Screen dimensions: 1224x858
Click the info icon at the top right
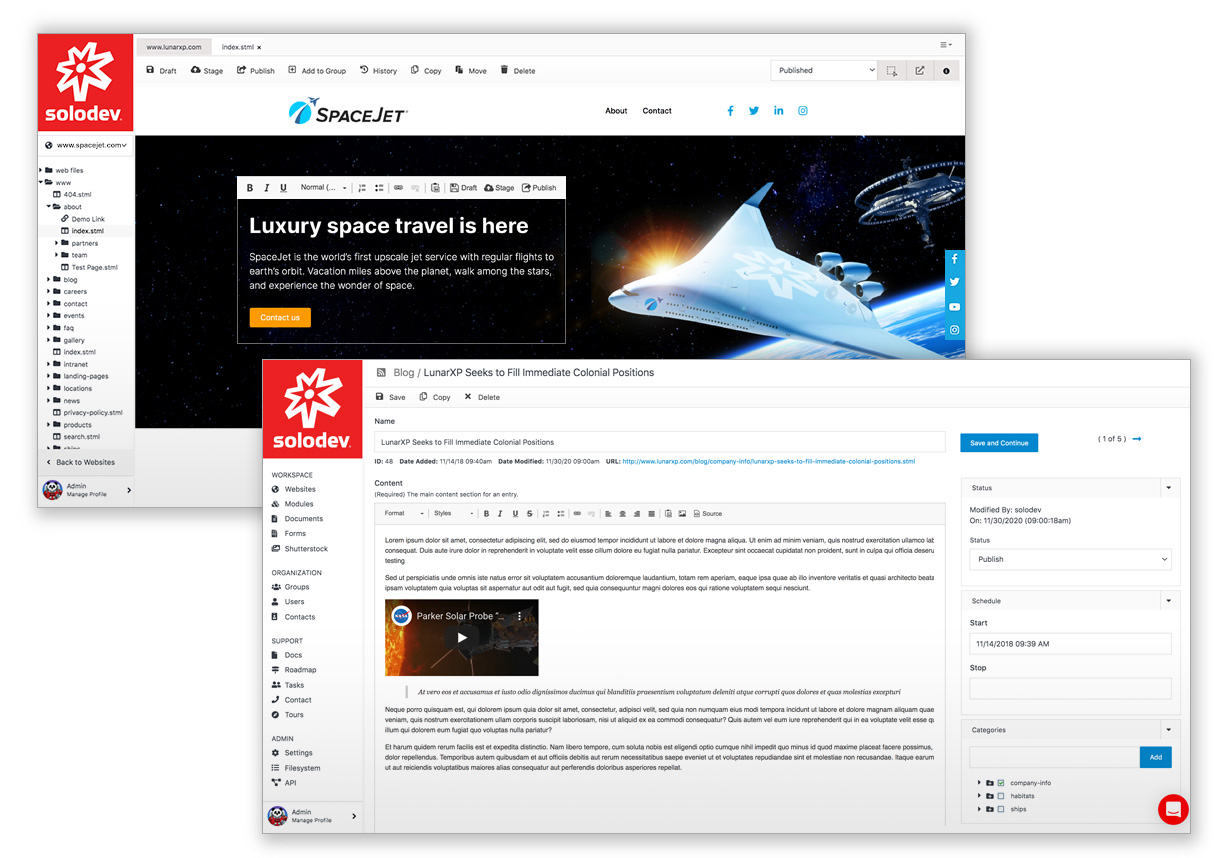point(946,71)
